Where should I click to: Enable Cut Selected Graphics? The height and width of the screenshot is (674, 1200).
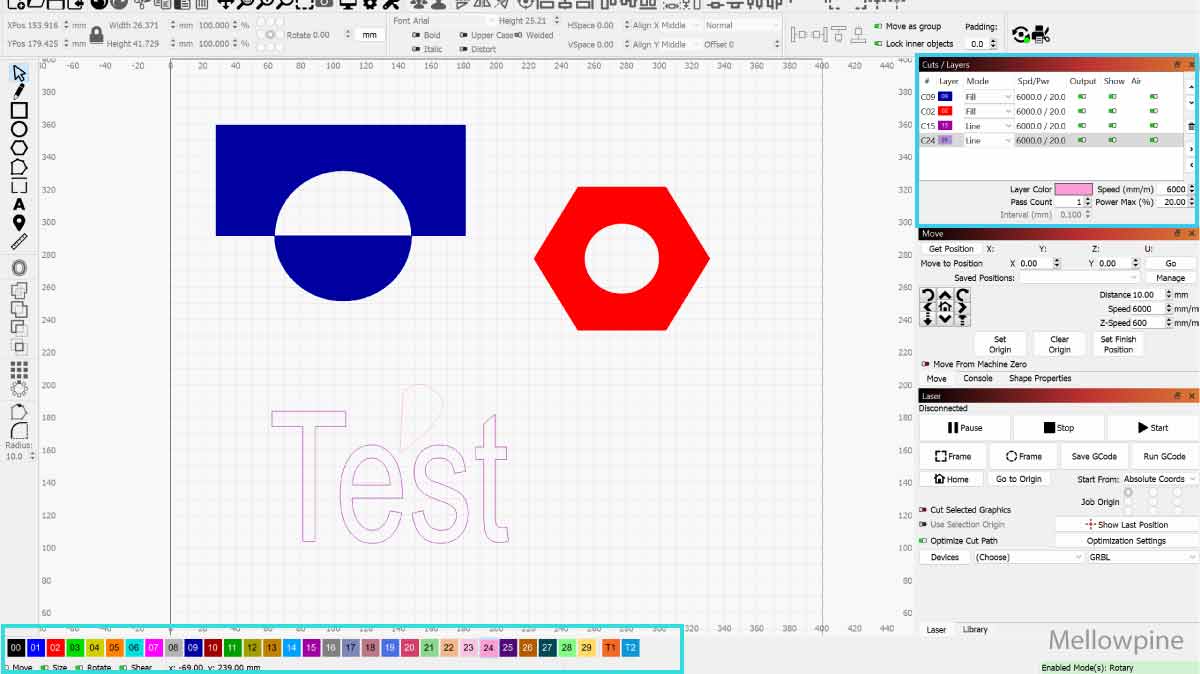(924, 510)
